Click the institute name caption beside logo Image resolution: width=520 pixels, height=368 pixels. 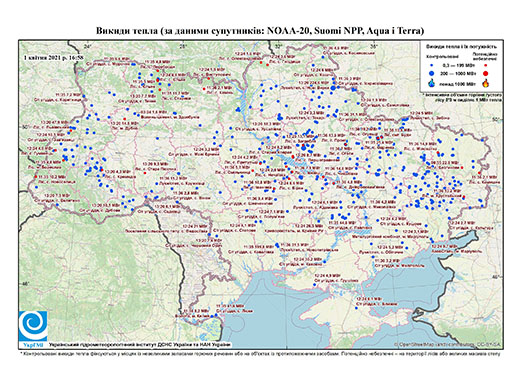point(140,344)
